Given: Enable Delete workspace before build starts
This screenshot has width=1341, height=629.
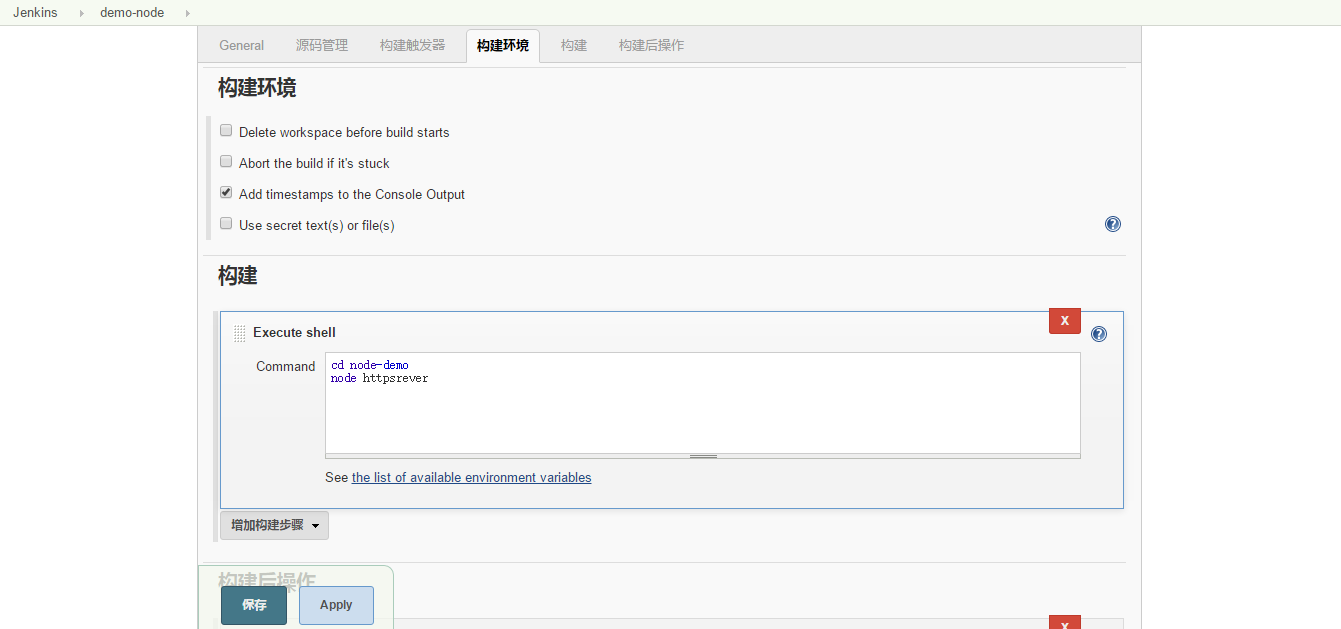Looking at the screenshot, I should (226, 131).
